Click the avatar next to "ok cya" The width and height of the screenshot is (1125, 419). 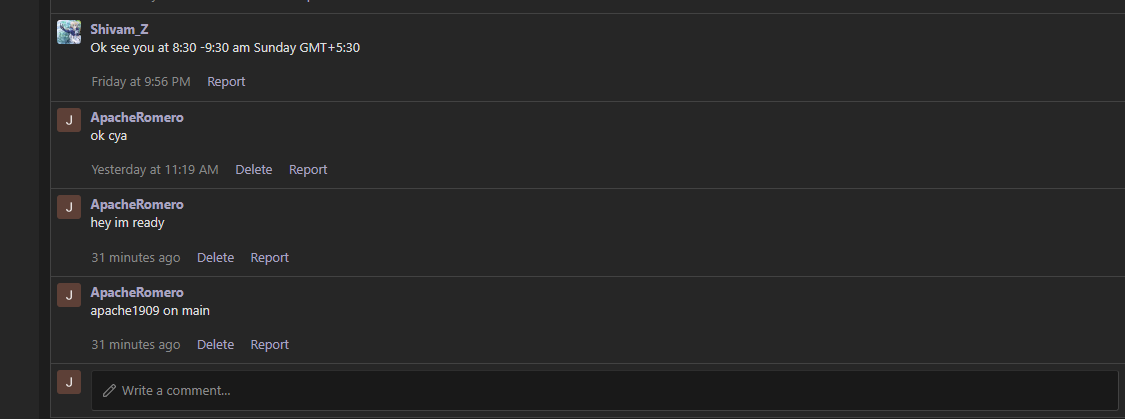tap(69, 120)
